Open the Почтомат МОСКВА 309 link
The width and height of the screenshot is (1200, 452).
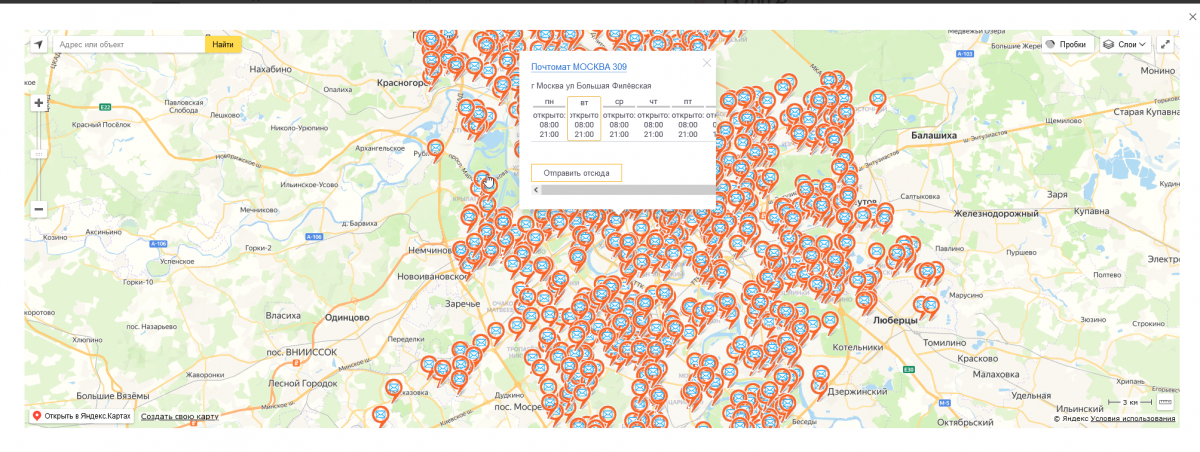(579, 67)
